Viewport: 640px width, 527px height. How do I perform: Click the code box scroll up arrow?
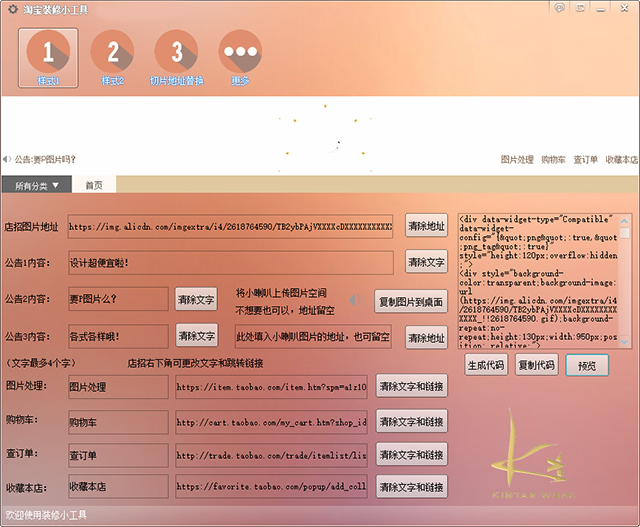[624, 221]
